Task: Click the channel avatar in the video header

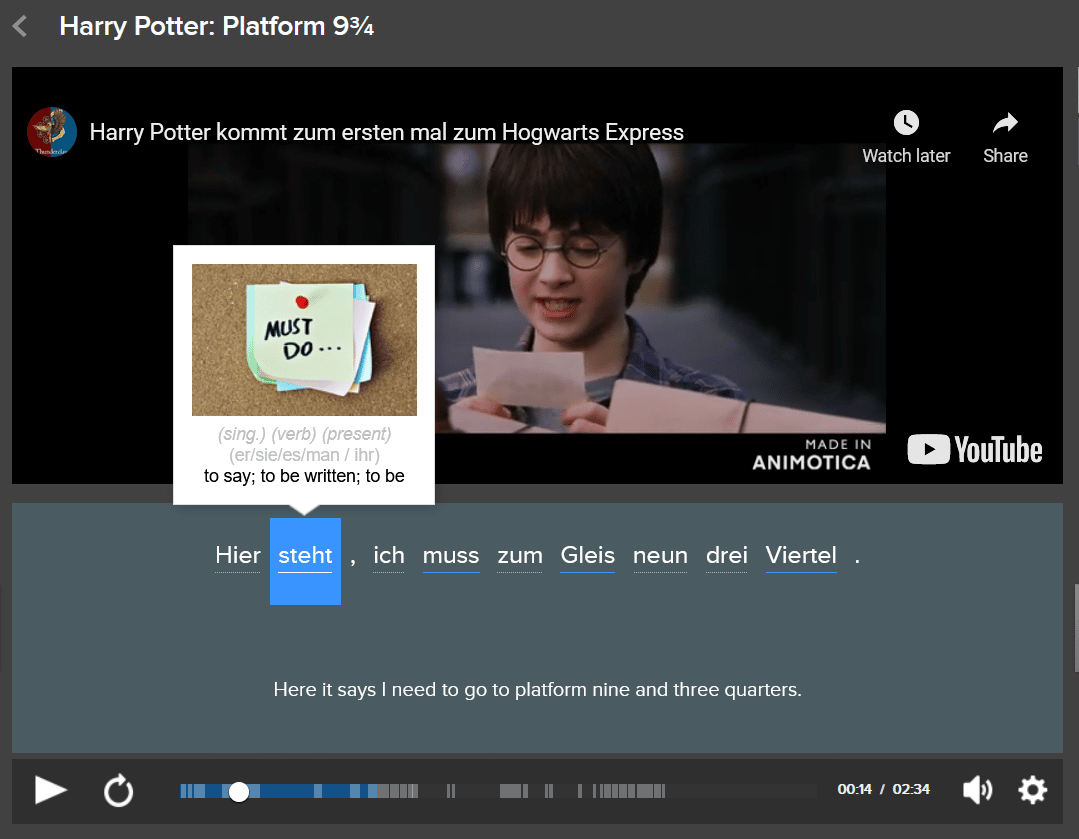Action: pos(52,133)
